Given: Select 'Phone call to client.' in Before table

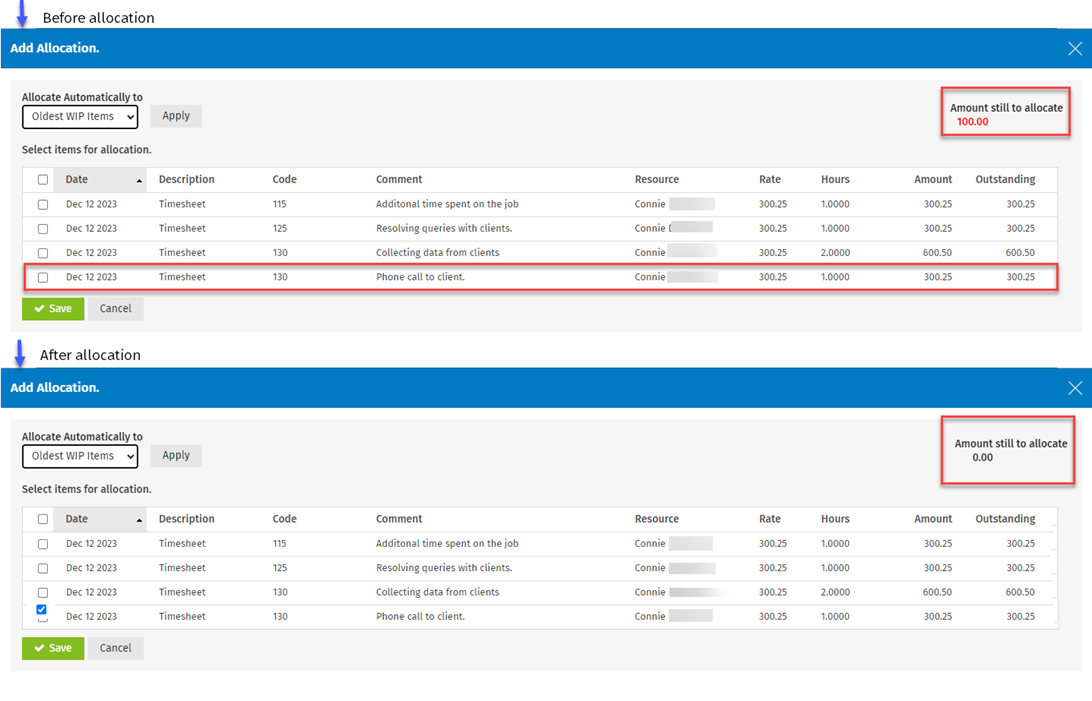Looking at the screenshot, I should tap(420, 278).
